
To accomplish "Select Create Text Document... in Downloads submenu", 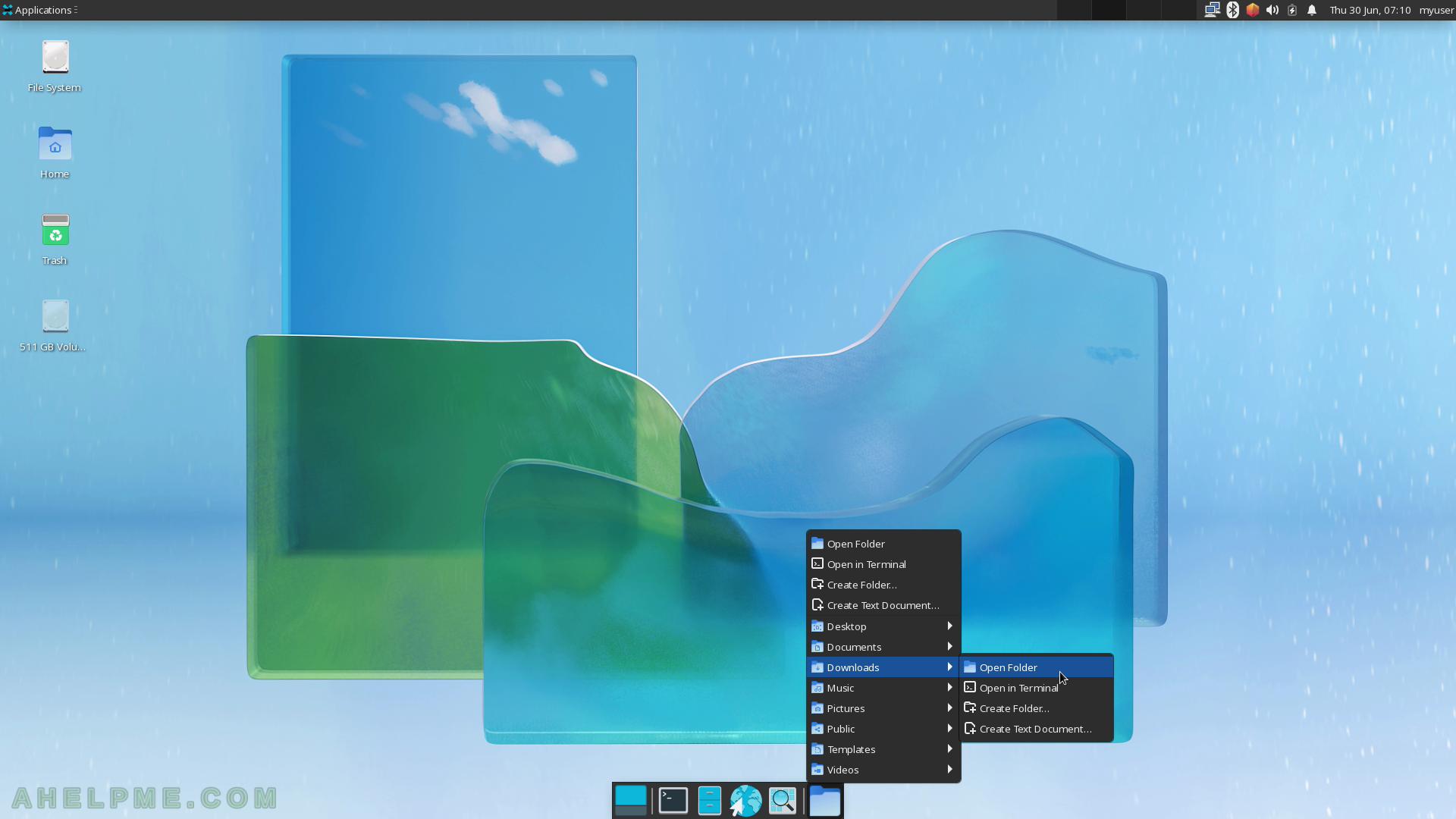I will pyautogui.click(x=1036, y=729).
